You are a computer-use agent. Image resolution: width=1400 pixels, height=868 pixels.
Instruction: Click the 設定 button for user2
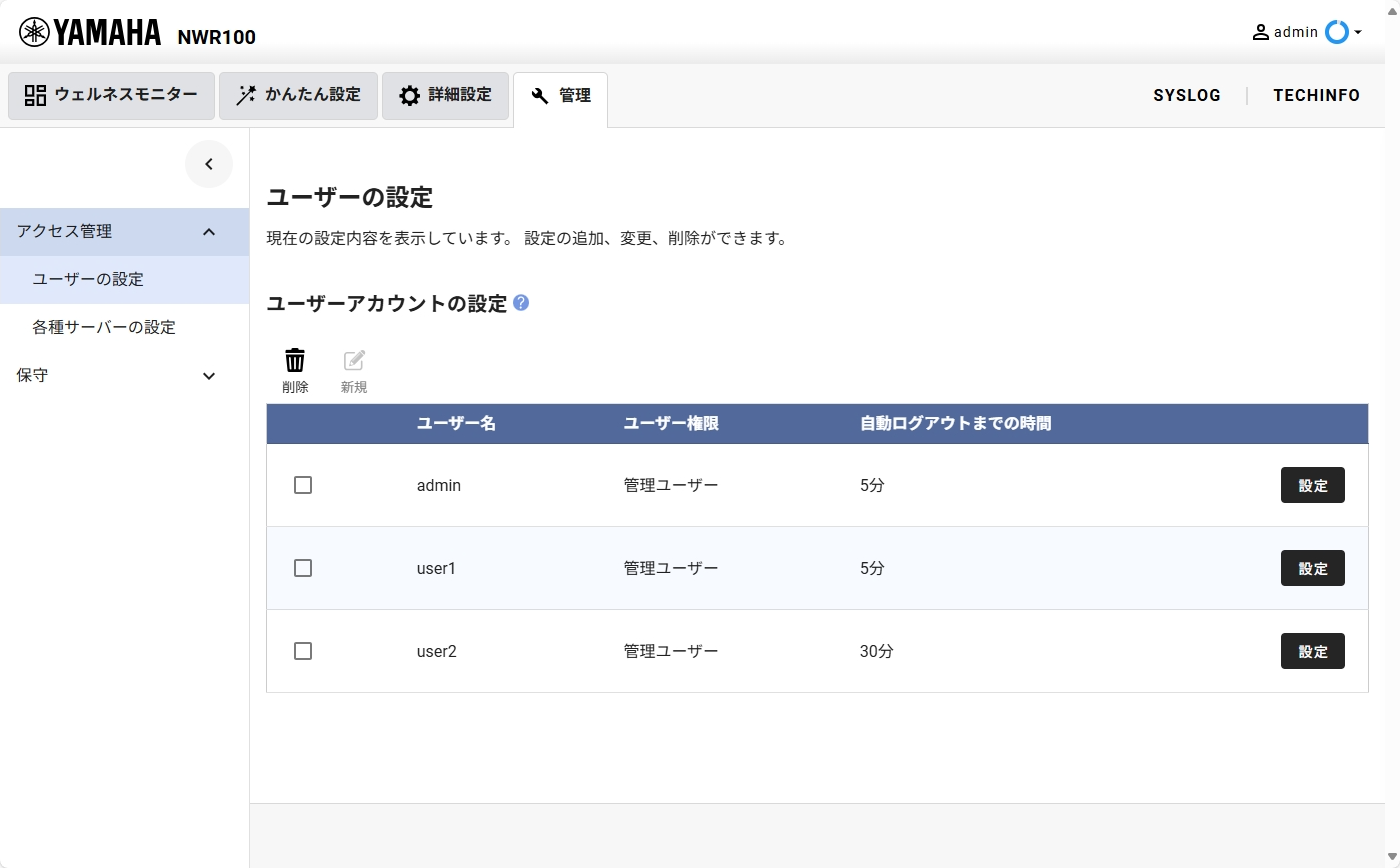click(x=1312, y=650)
